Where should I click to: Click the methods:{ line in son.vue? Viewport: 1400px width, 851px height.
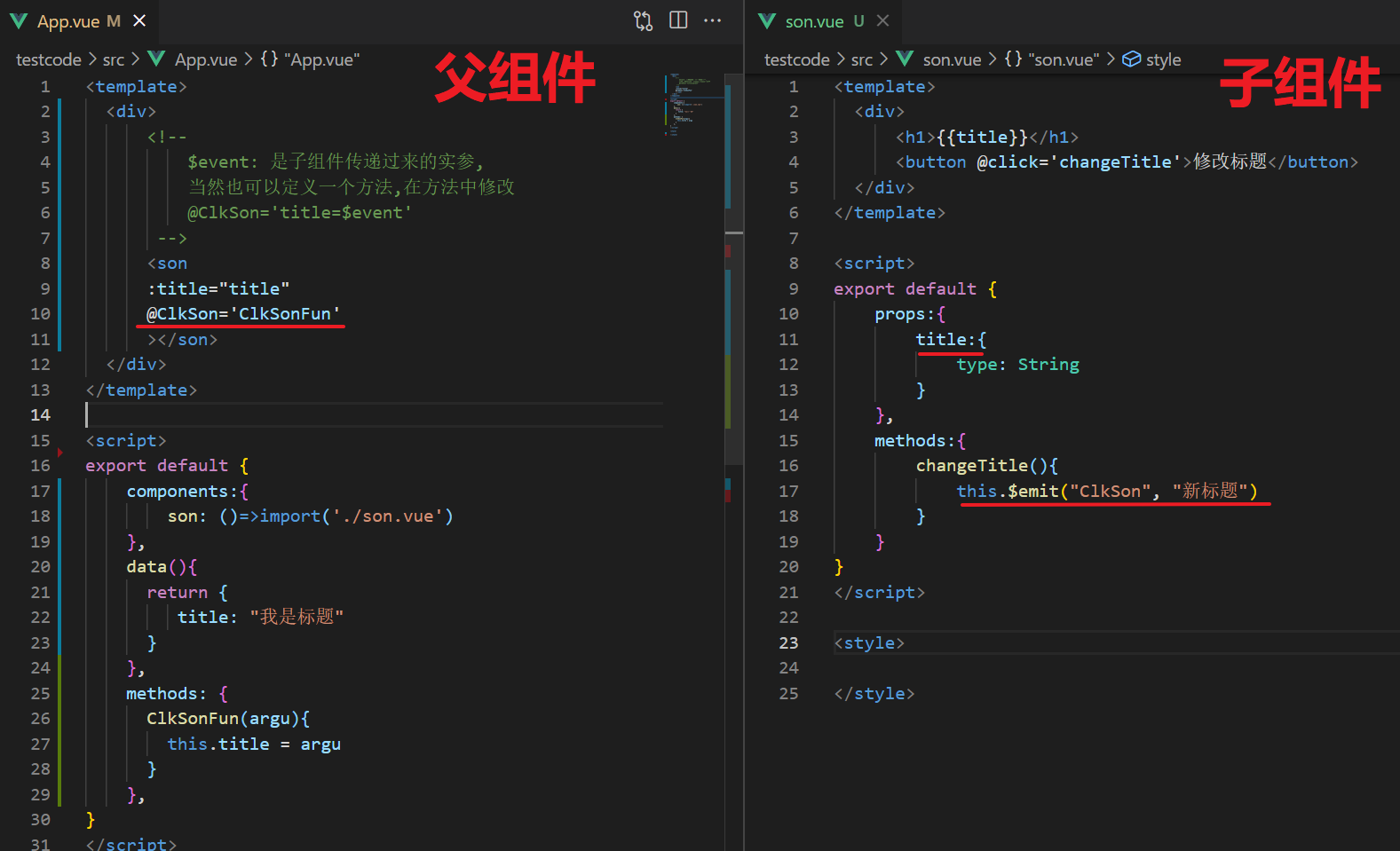(921, 440)
